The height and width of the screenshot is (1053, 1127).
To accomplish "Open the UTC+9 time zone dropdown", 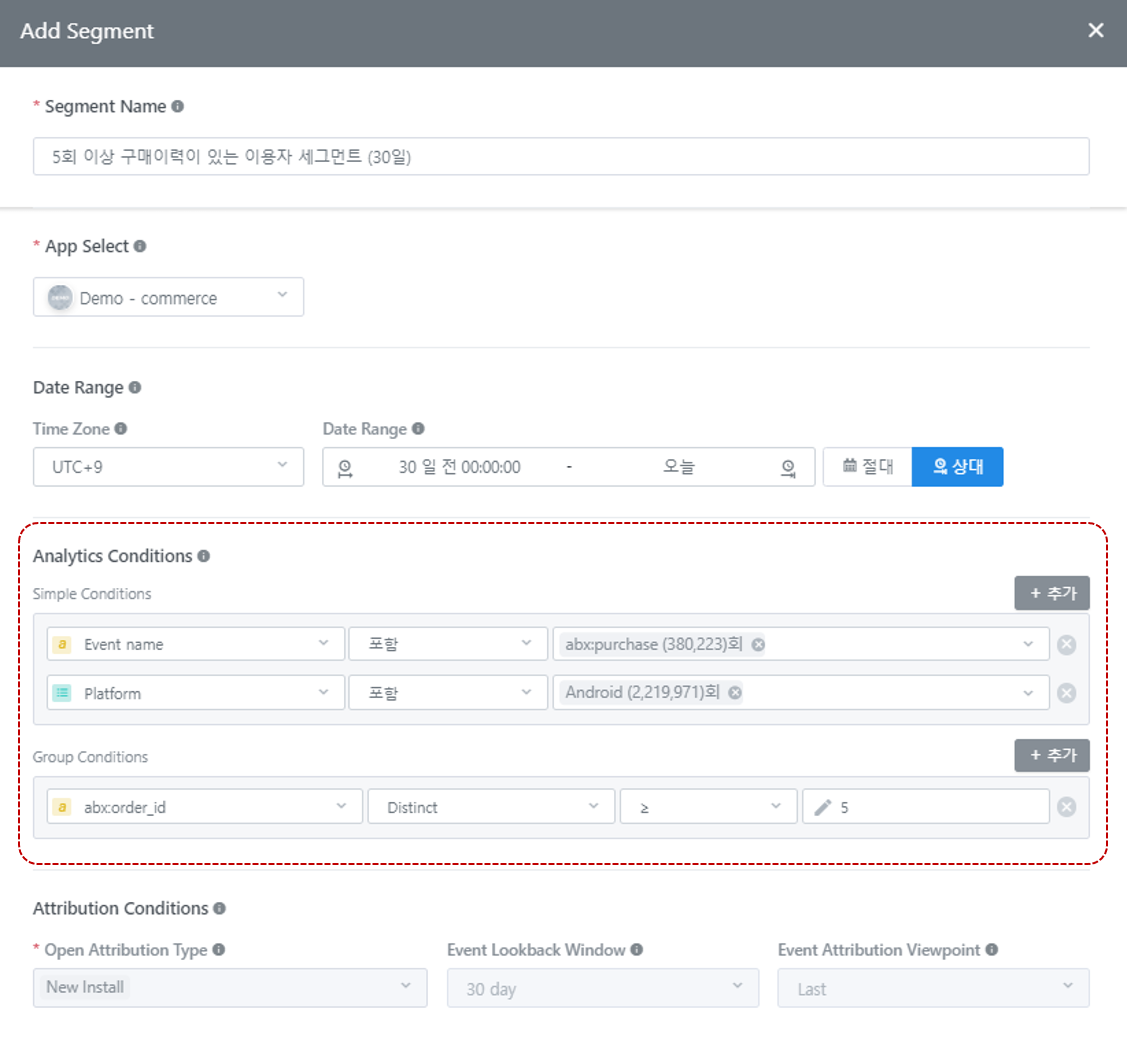I will [168, 467].
